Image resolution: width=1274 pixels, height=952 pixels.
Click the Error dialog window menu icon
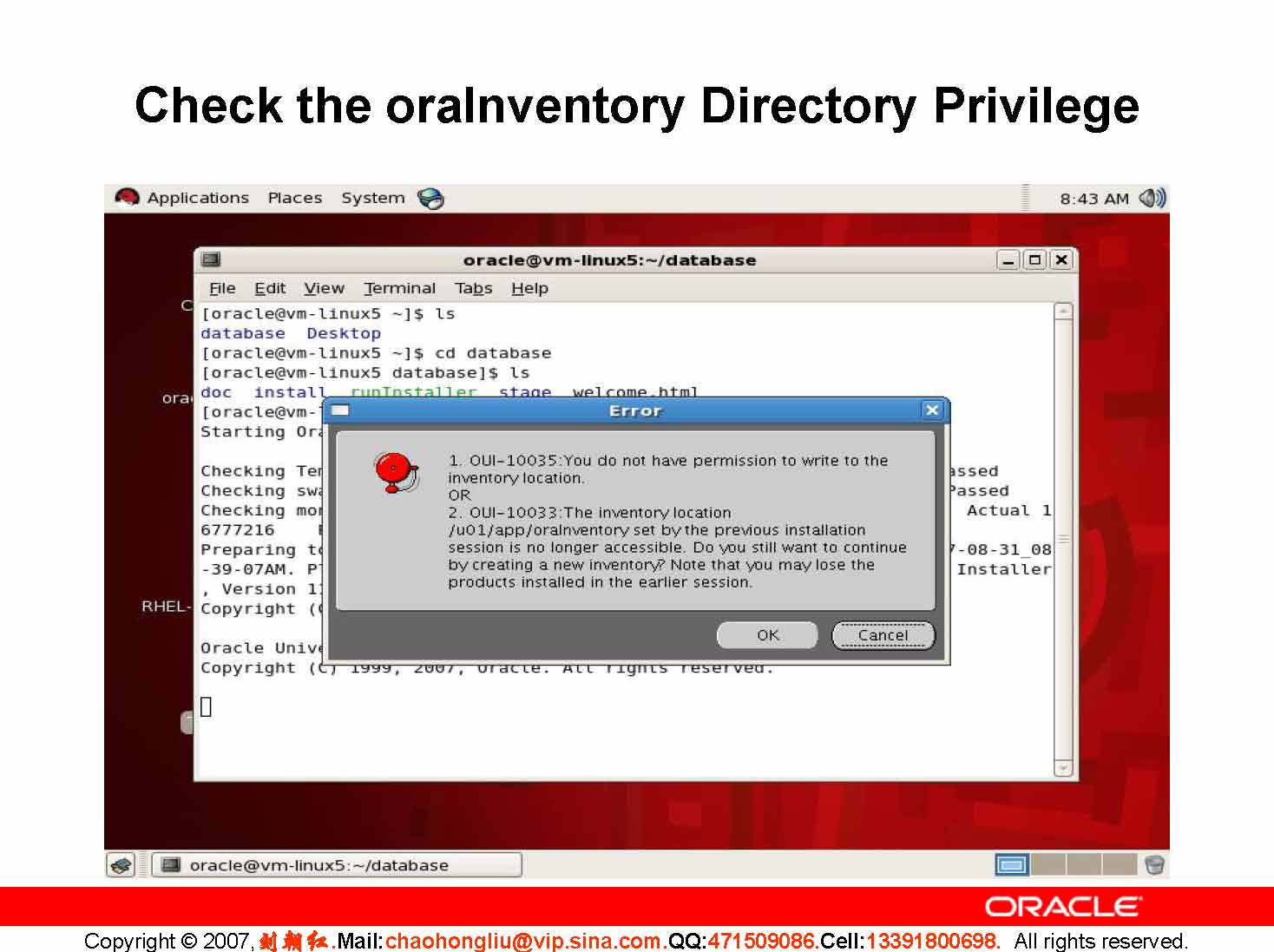point(340,410)
